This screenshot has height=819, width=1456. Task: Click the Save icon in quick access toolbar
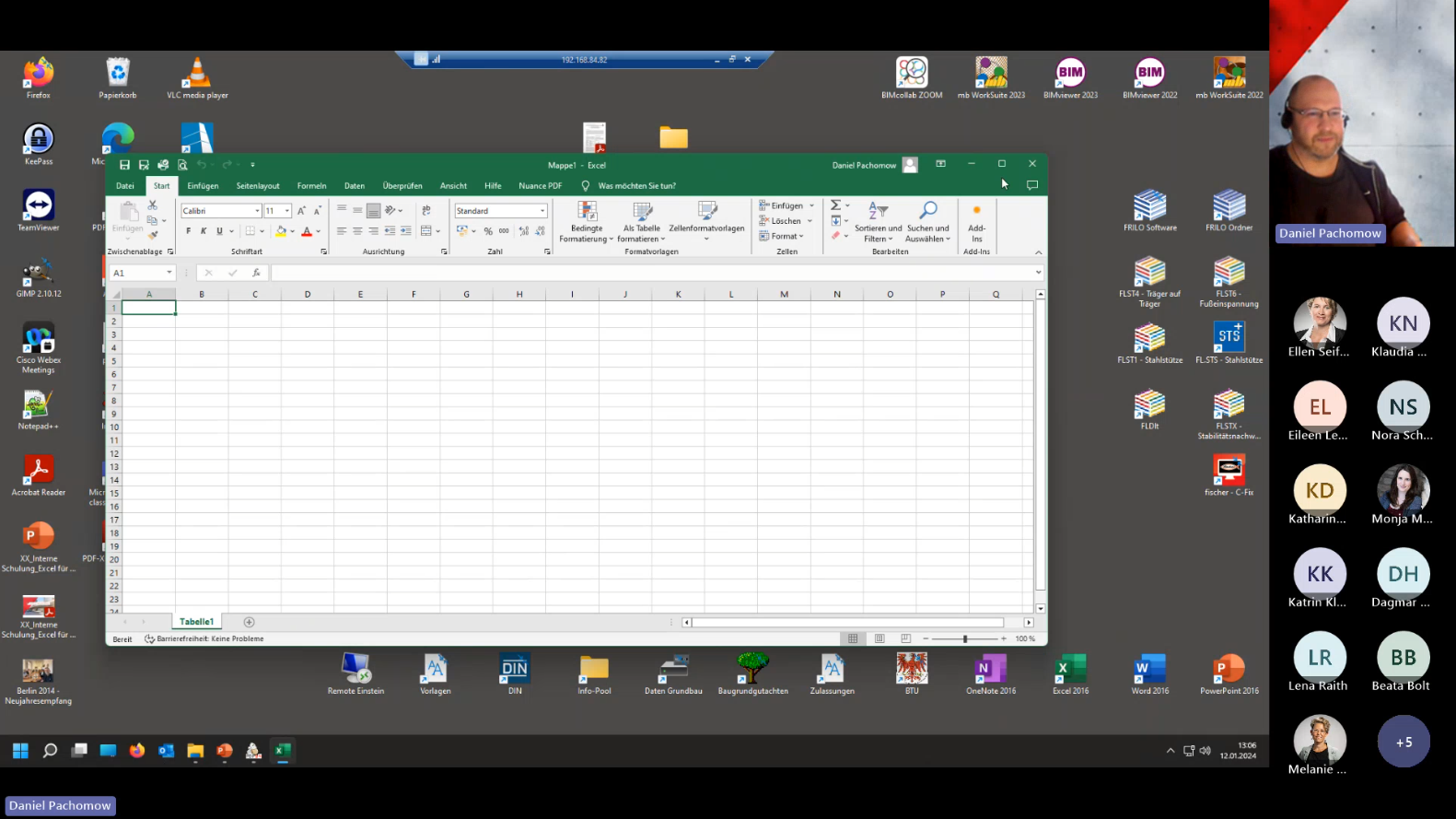144,165
